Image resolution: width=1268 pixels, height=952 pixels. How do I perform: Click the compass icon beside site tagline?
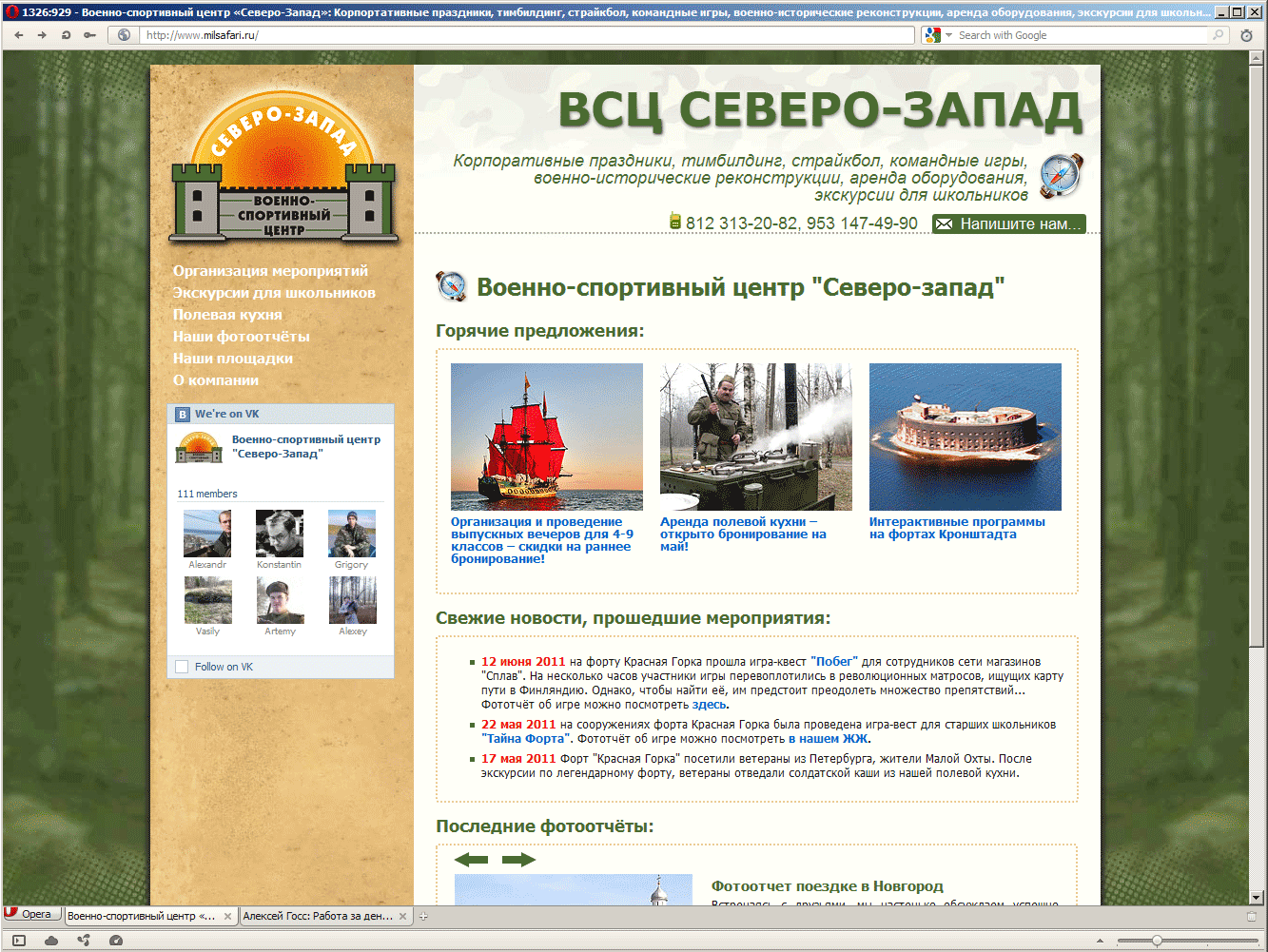pyautogui.click(x=1061, y=176)
